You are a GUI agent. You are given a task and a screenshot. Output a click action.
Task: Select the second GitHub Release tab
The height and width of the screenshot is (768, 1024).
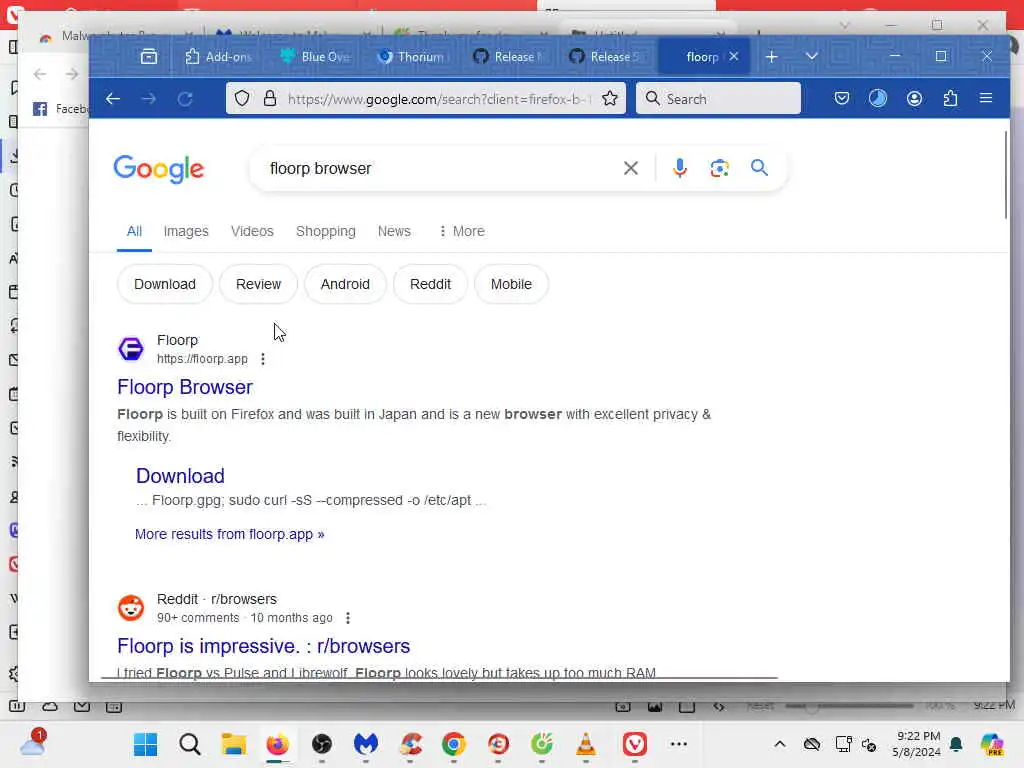(x=603, y=57)
